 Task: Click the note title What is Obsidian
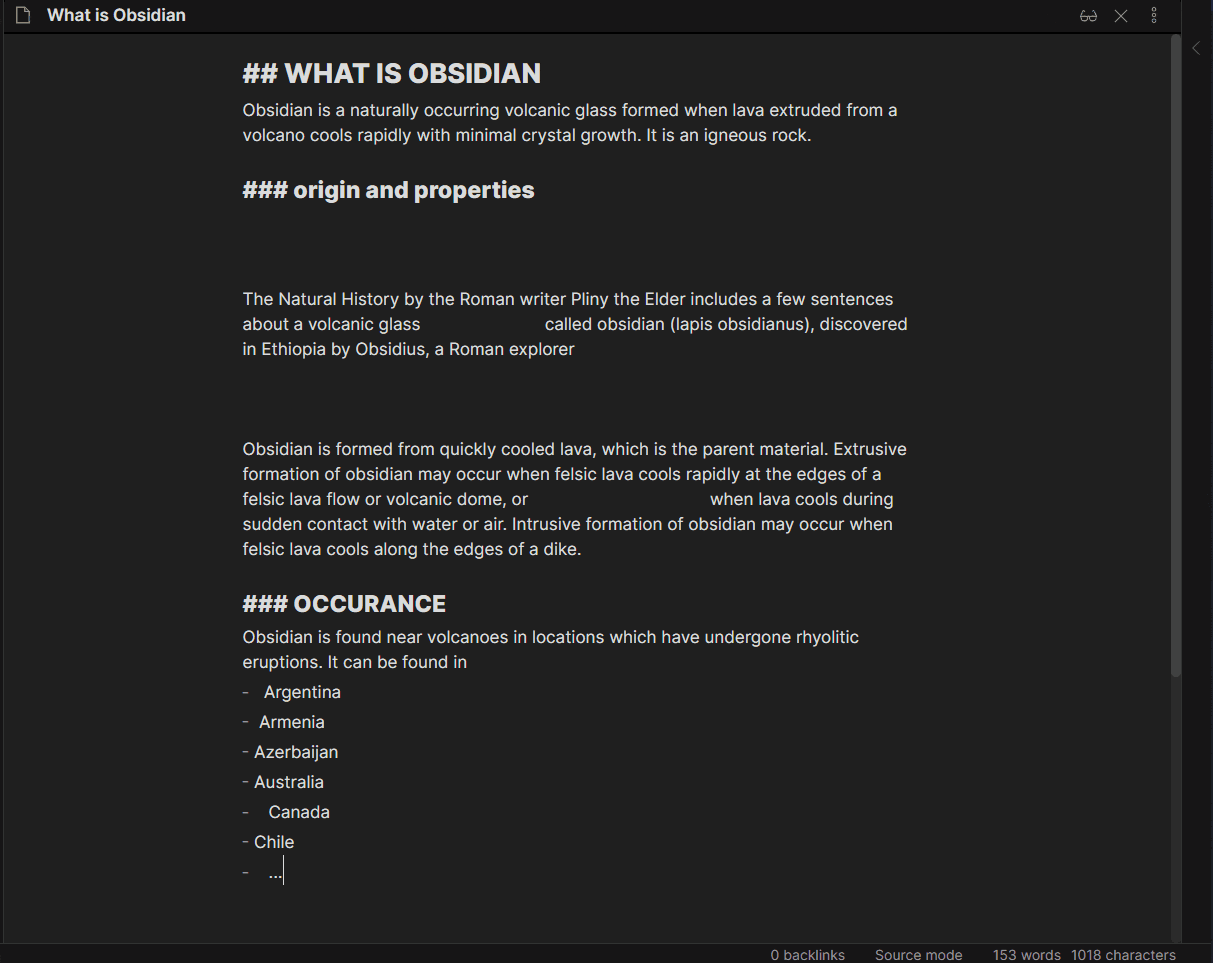[x=116, y=15]
